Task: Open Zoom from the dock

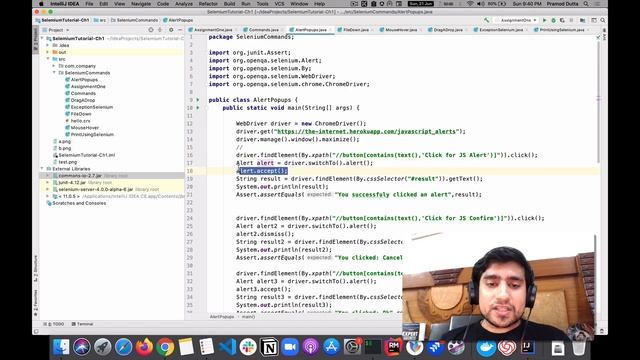Action: pos(290,347)
